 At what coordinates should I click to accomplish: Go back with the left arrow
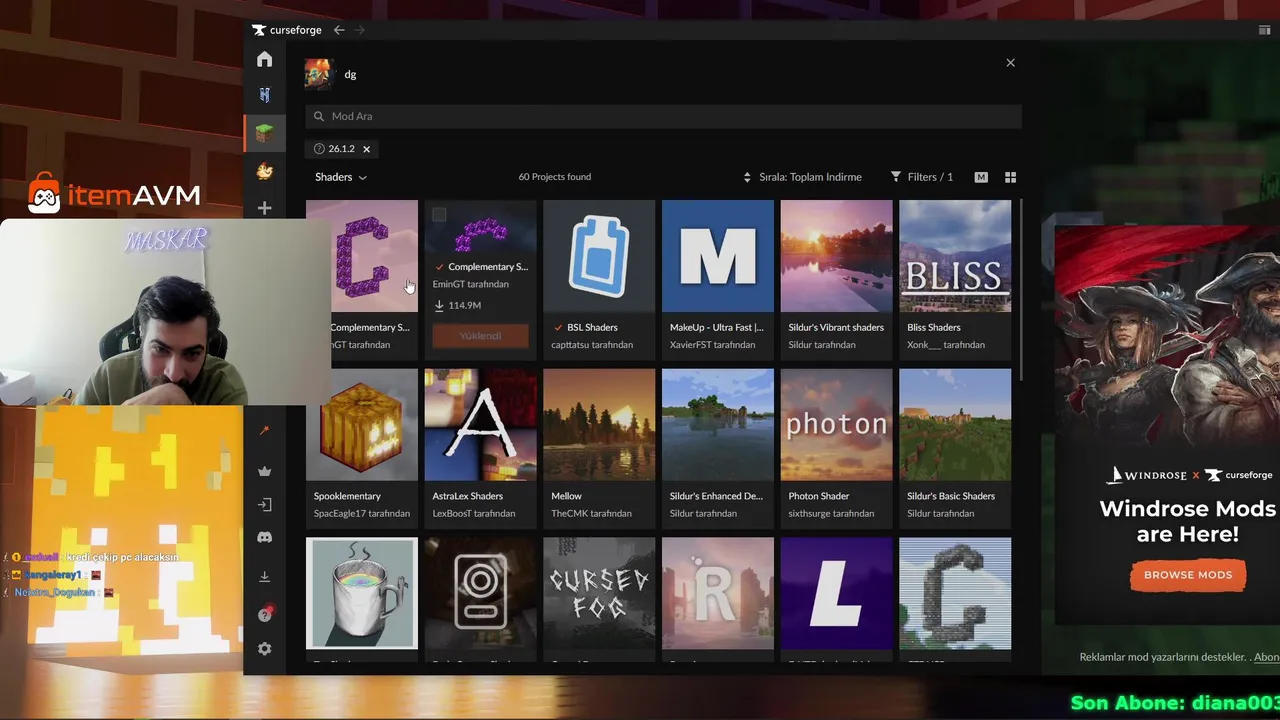(x=339, y=30)
